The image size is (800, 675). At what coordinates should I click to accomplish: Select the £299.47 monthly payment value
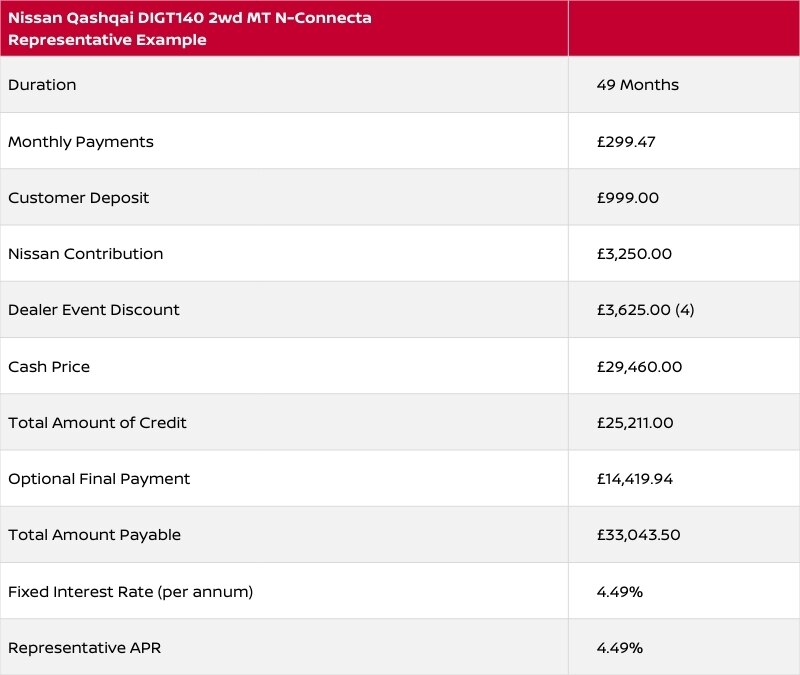click(626, 142)
